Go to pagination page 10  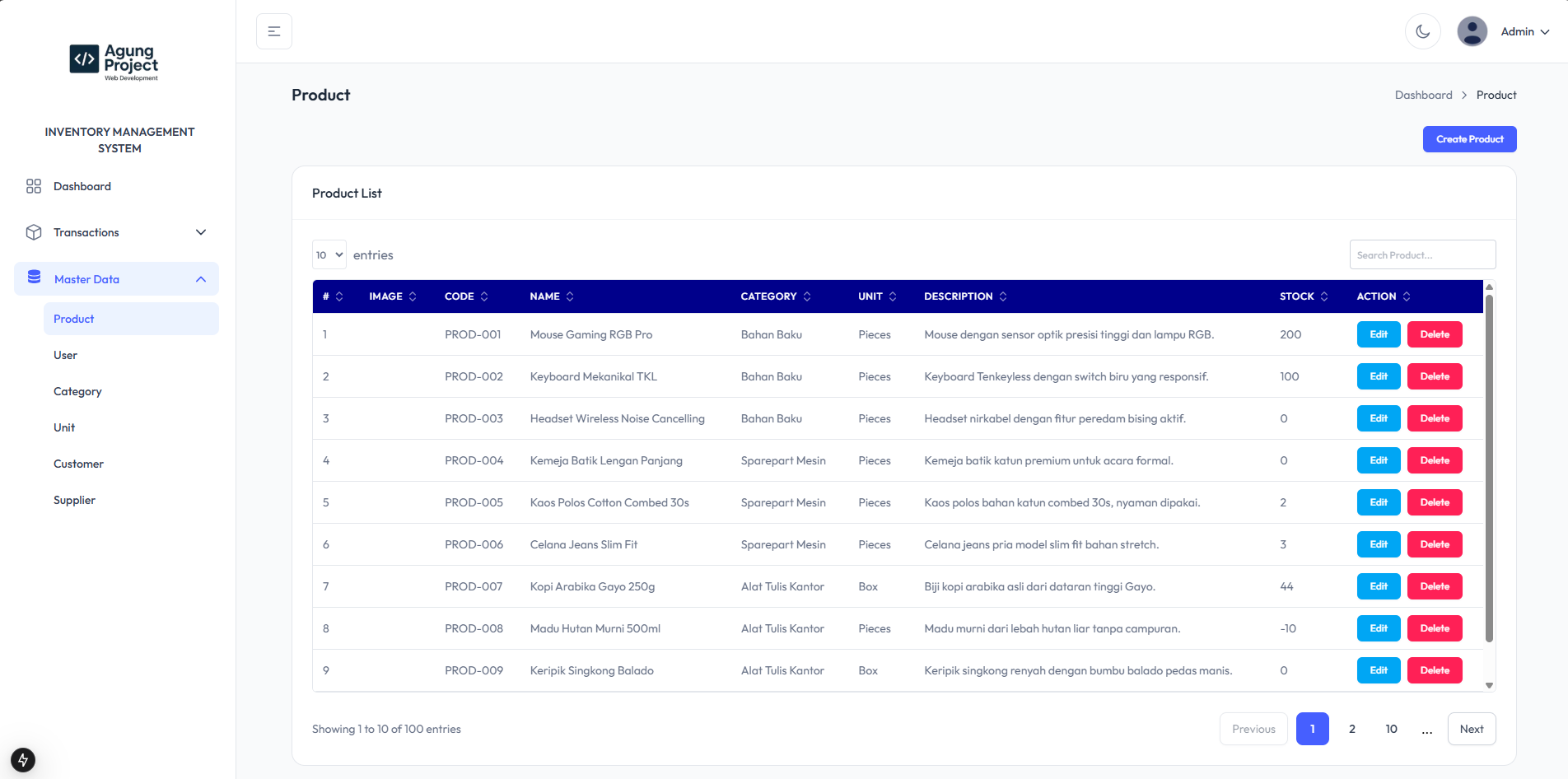pos(1392,729)
